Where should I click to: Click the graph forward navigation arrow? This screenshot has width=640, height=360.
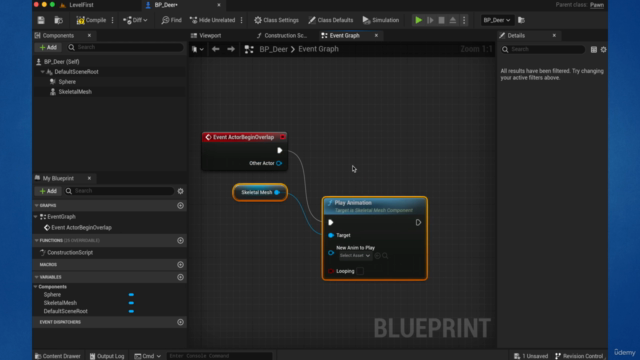(x=231, y=49)
